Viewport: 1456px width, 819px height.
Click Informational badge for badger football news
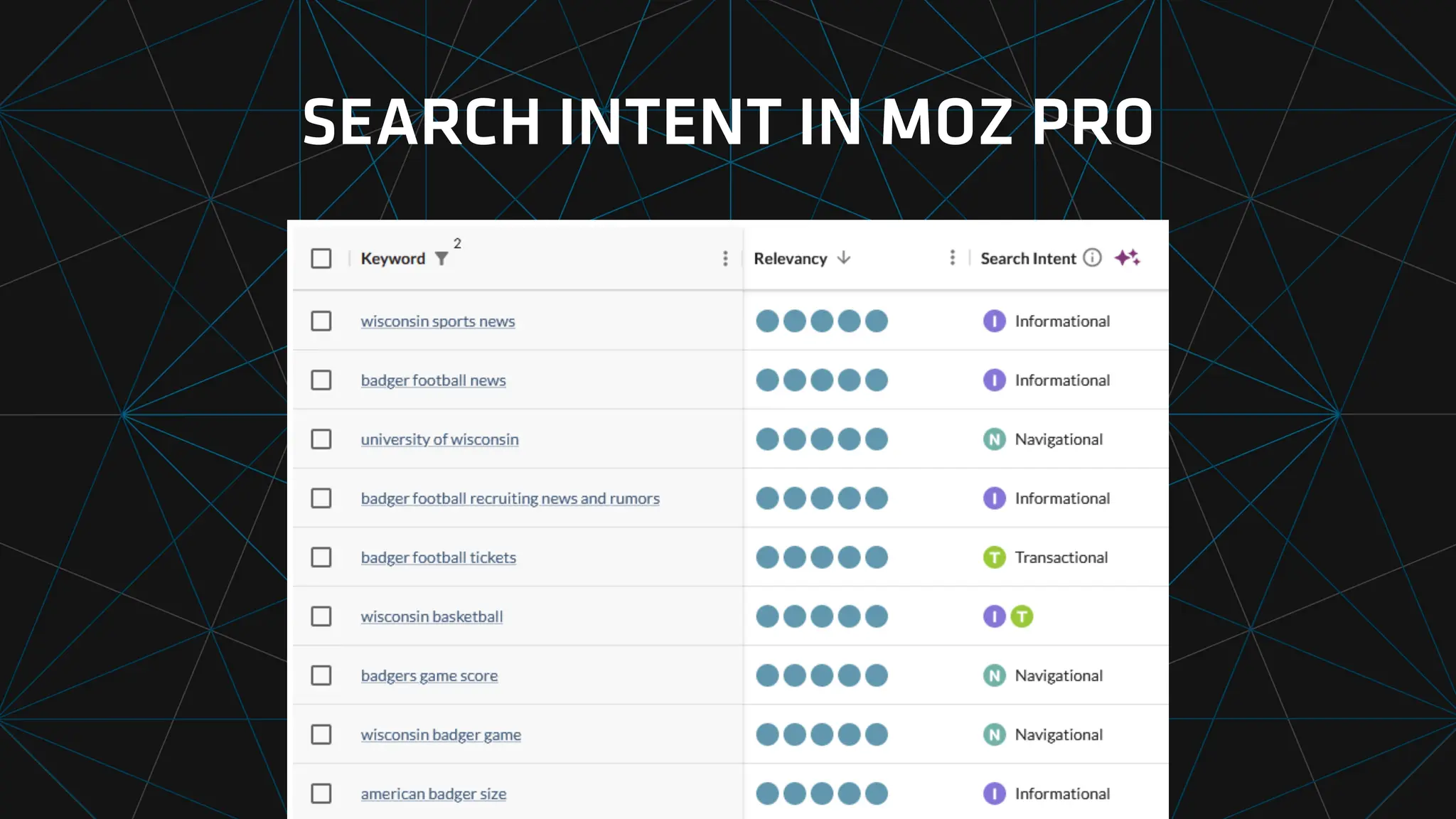pyautogui.click(x=994, y=380)
